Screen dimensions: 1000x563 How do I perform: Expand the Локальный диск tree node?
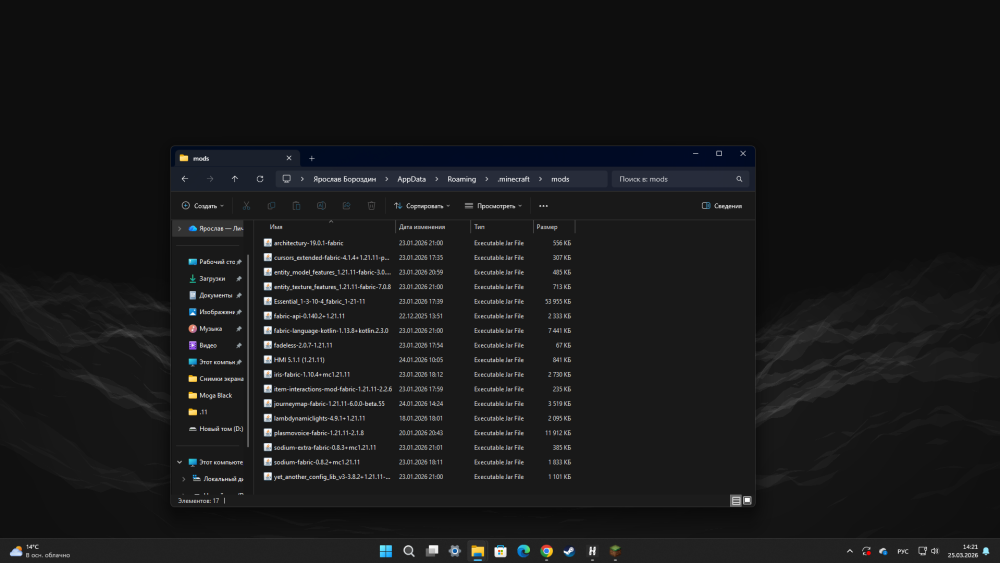click(184, 479)
